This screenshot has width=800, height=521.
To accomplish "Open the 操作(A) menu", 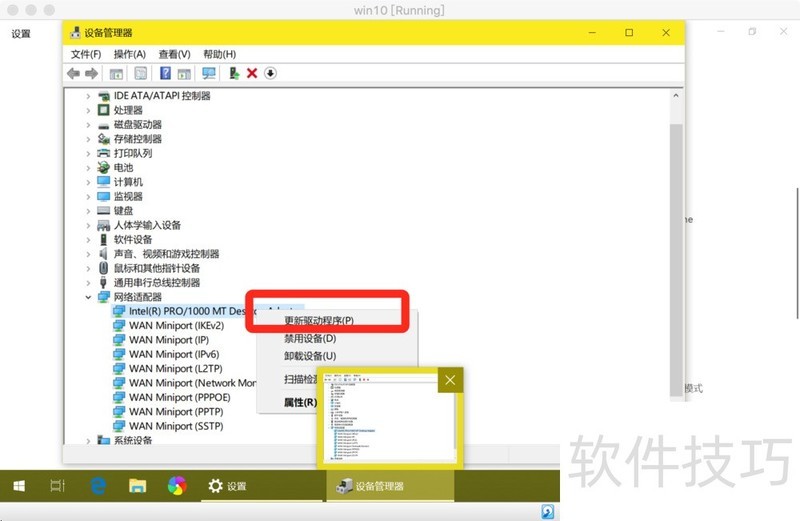I will point(129,54).
